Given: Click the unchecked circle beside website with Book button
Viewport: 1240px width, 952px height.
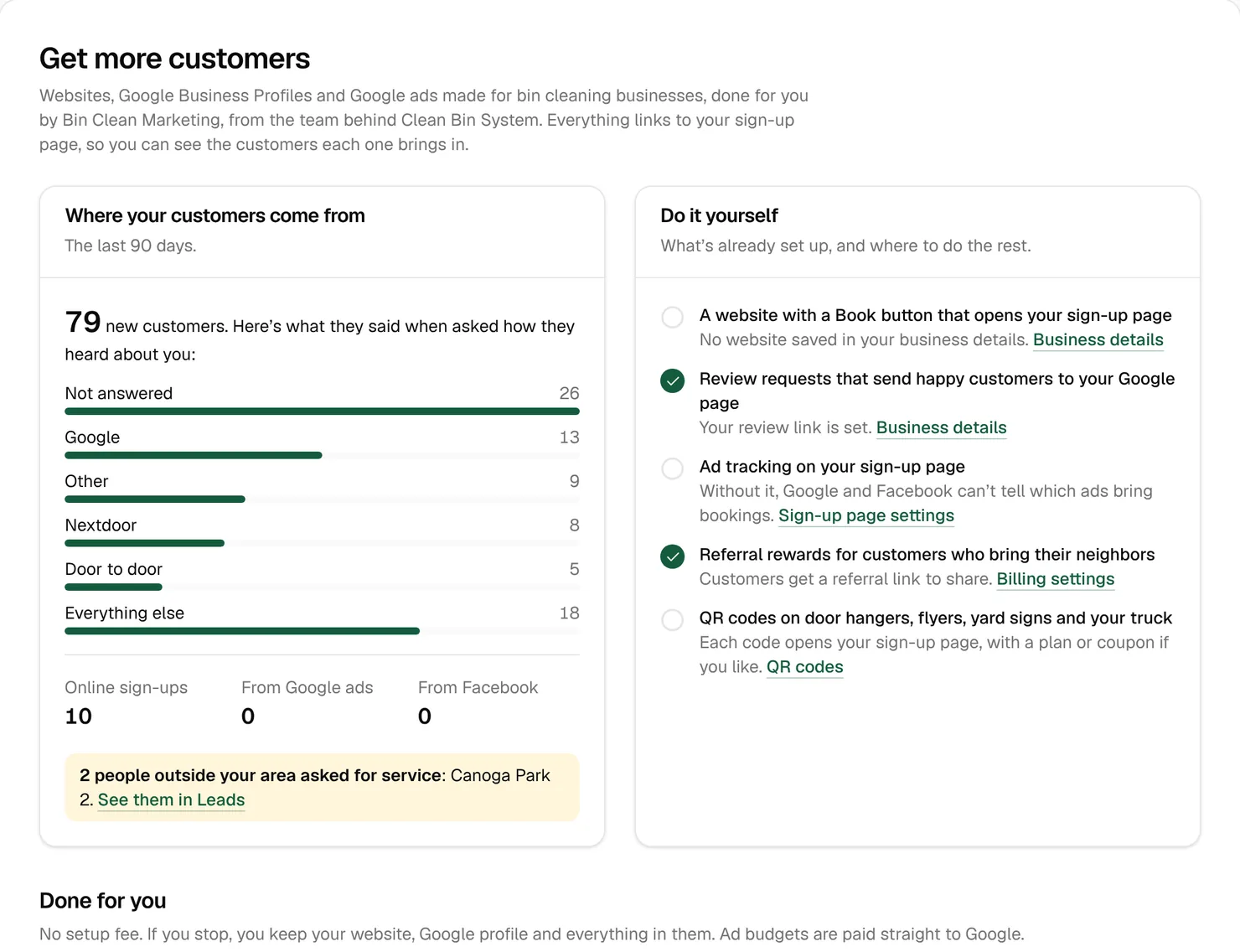Looking at the screenshot, I should [672, 317].
